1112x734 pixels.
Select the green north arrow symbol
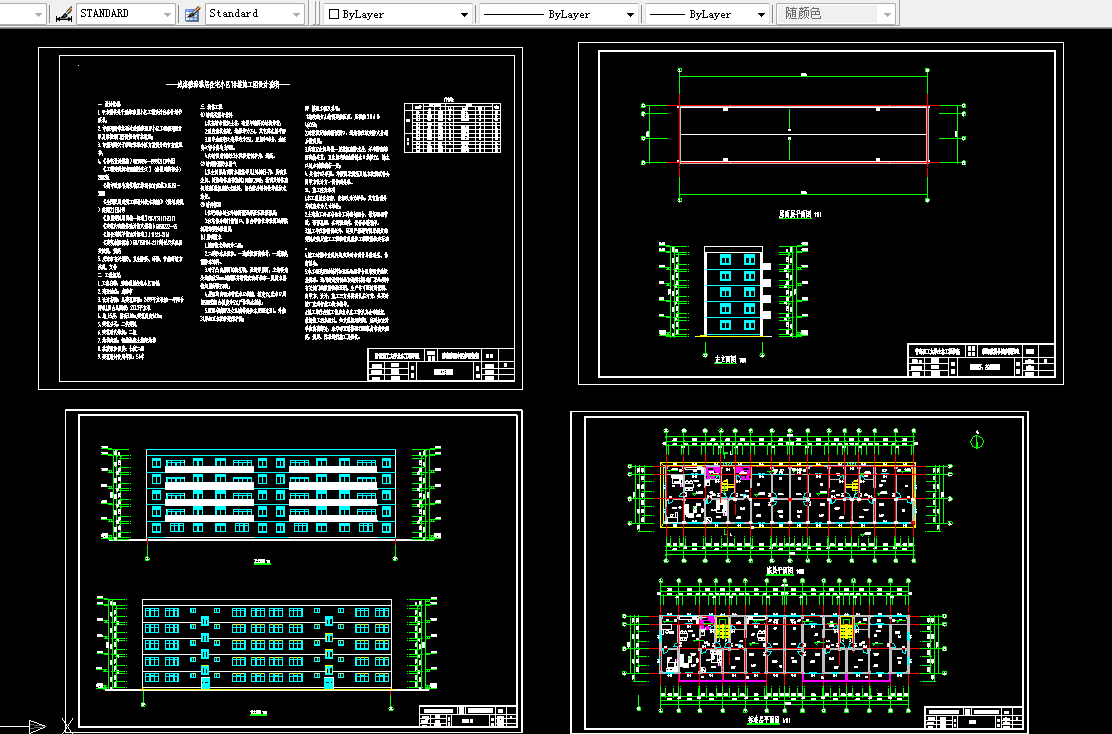pos(977,440)
